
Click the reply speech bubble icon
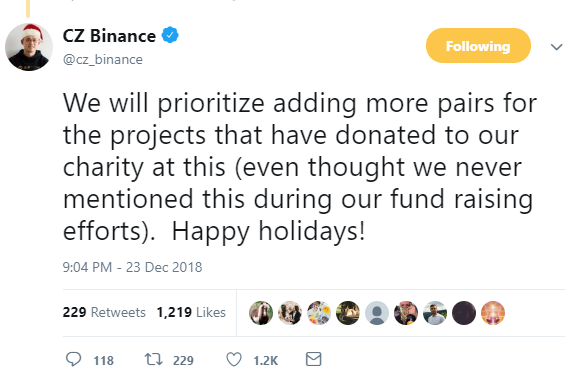[x=74, y=359]
